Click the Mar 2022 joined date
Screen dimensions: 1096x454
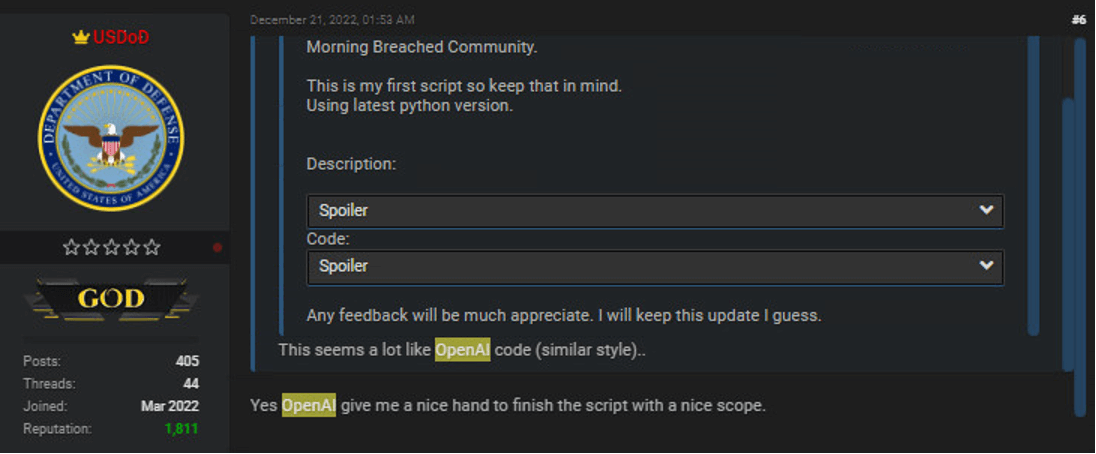pyautogui.click(x=170, y=406)
